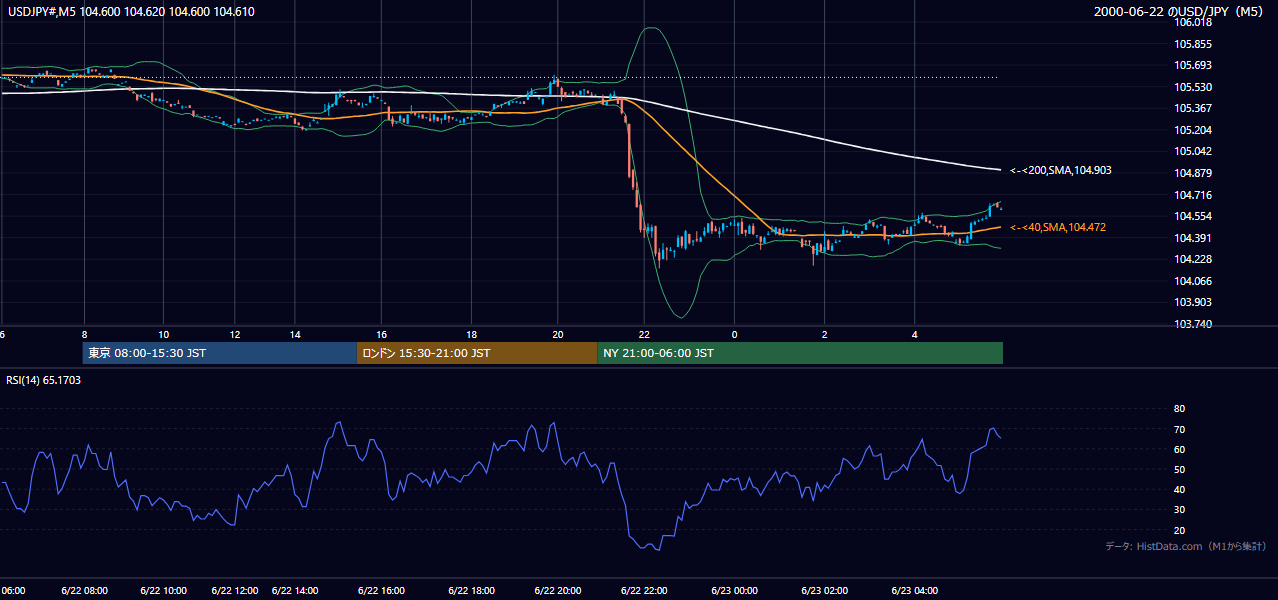Click the RSI scale value 50

1179,469
